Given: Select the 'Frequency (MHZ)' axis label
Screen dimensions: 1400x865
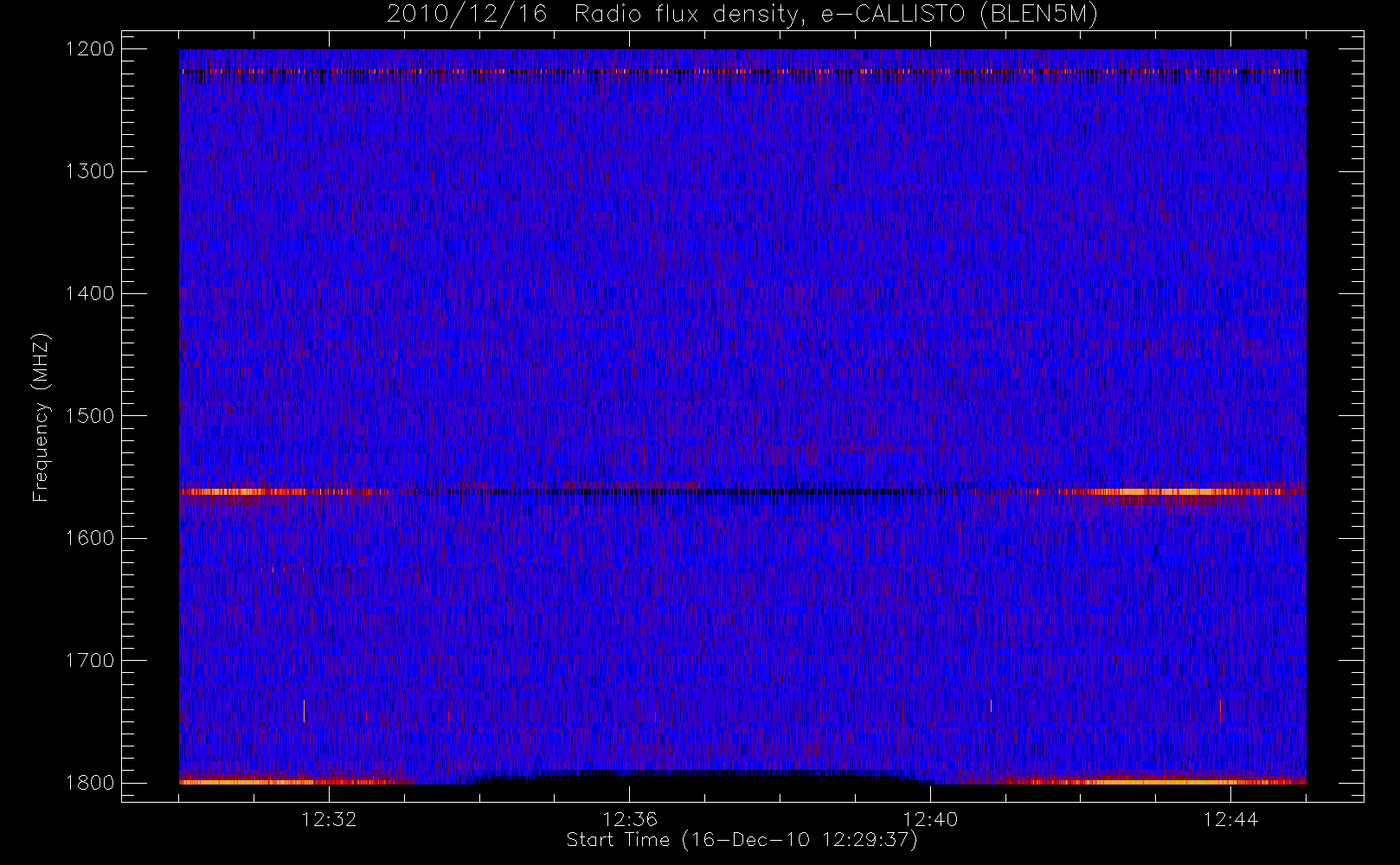Looking at the screenshot, I should (41, 418).
